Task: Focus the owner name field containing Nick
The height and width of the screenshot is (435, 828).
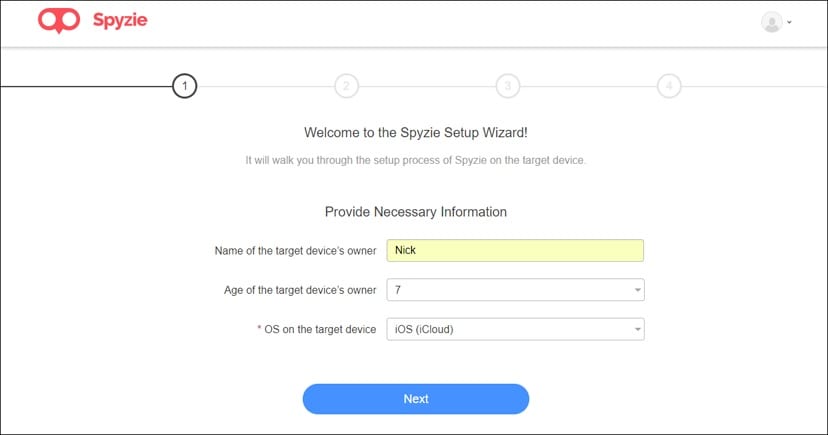Action: (x=514, y=250)
